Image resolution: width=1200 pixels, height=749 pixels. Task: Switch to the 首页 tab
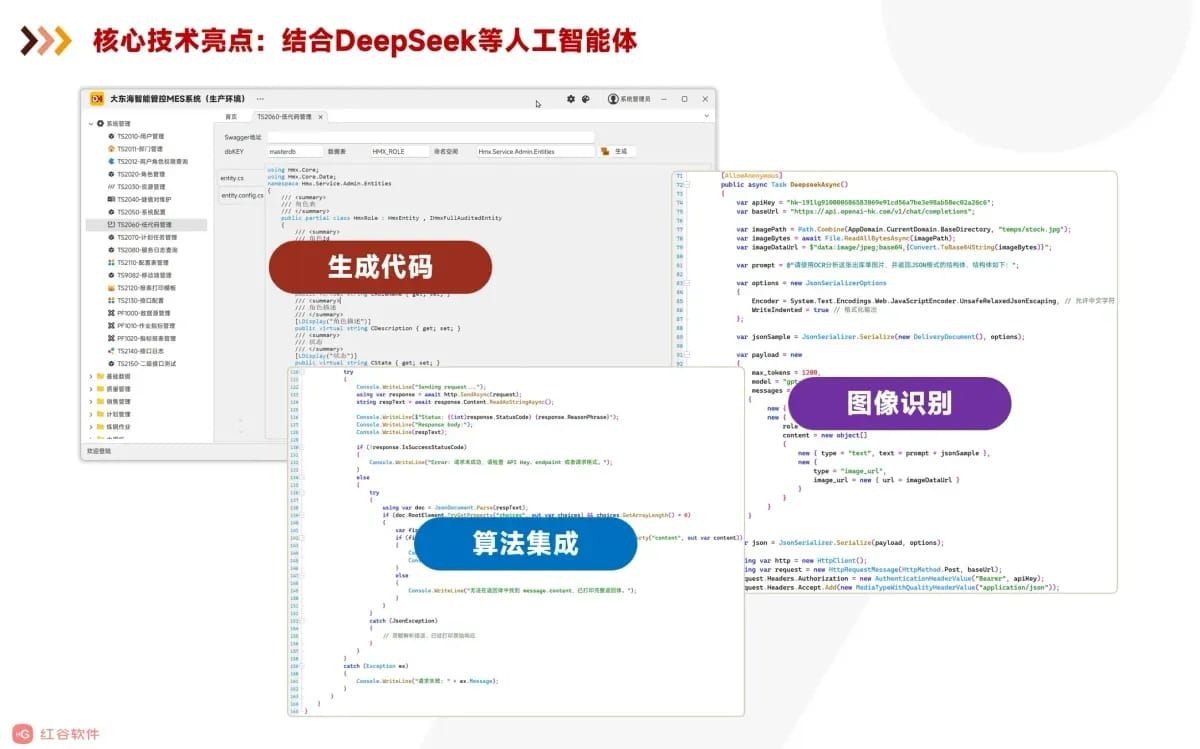231,116
